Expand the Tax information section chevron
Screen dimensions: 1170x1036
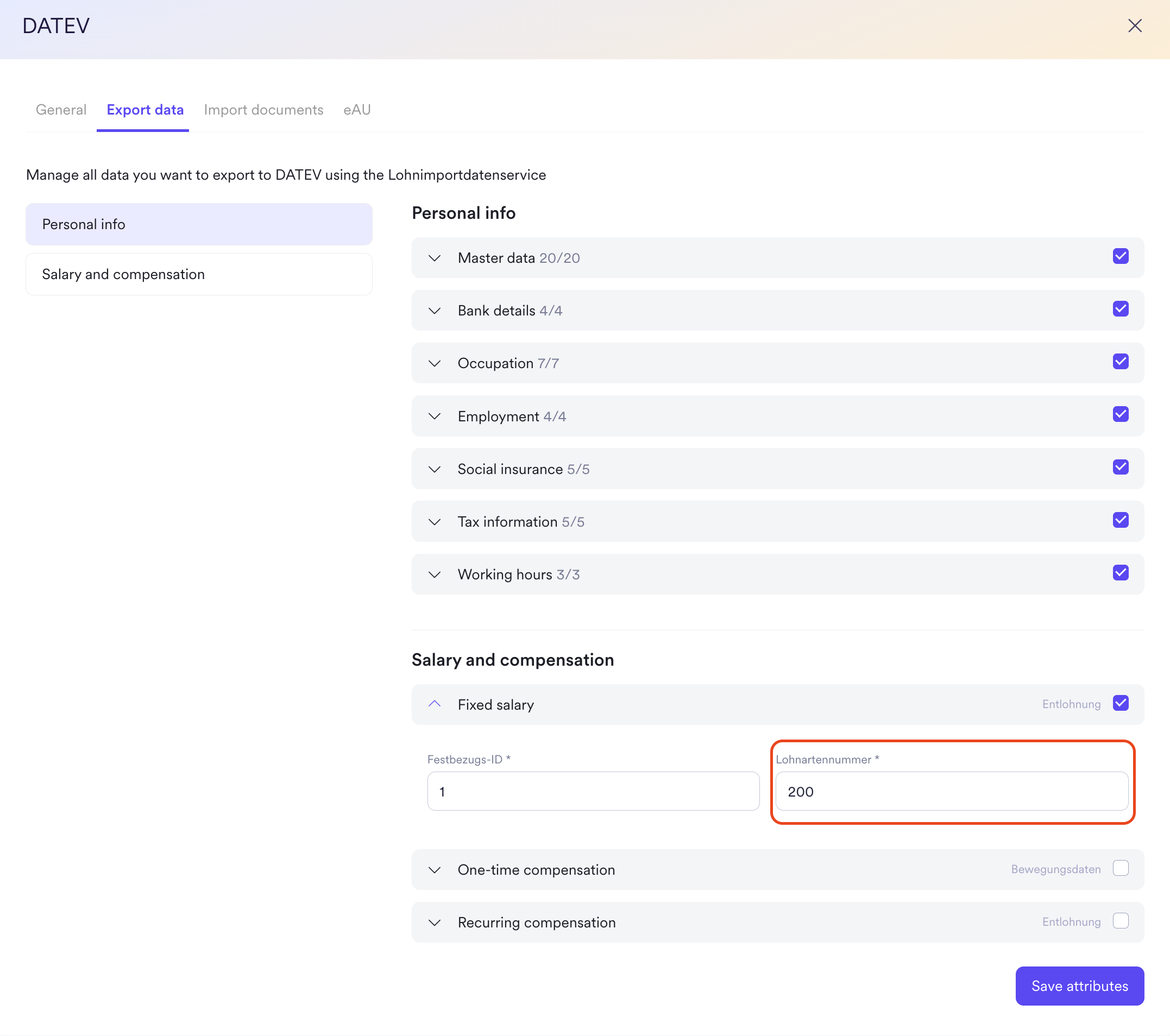tap(435, 522)
